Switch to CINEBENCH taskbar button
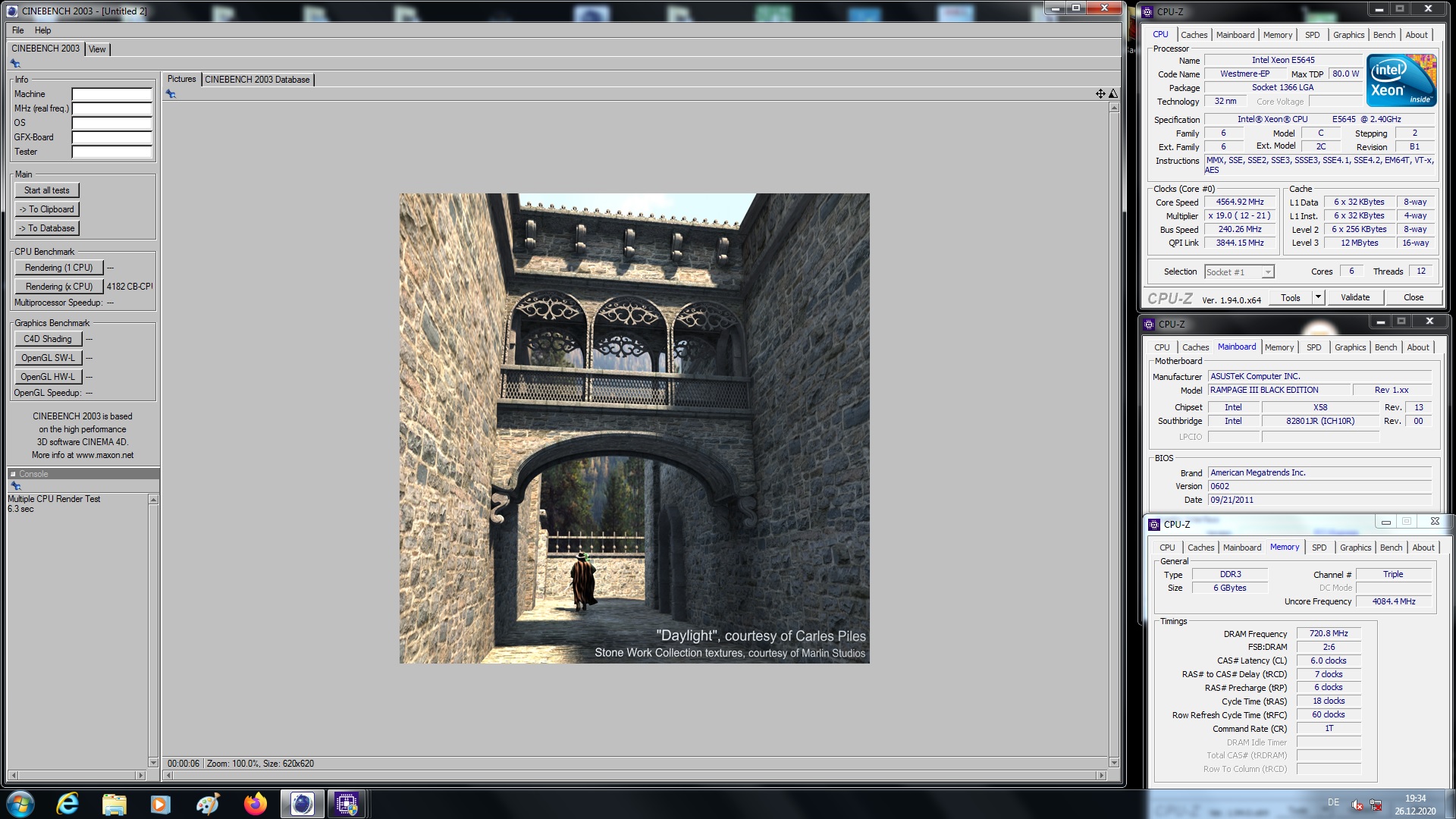The height and width of the screenshot is (819, 1456). 303,804
